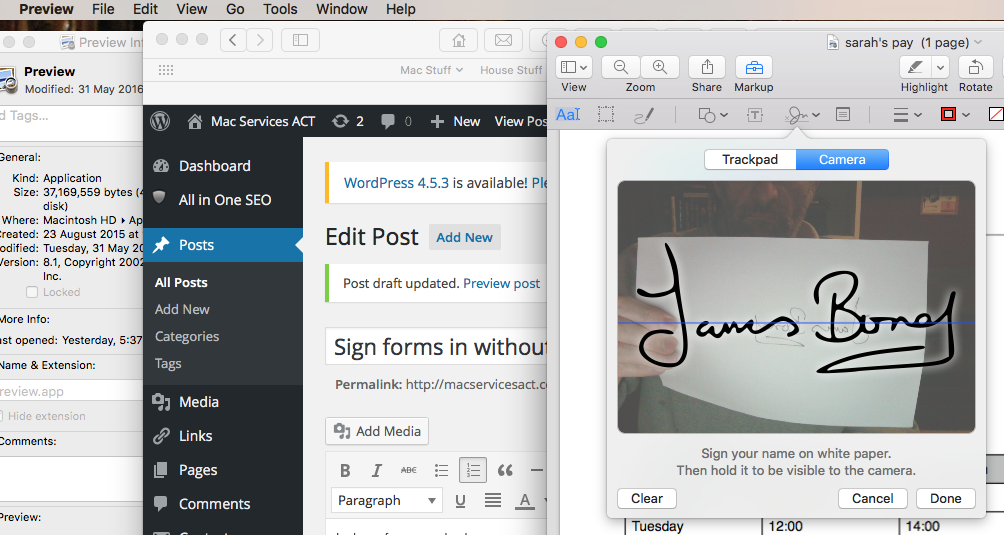
Task: Toggle Bold formatting in editor
Action: [x=345, y=470]
